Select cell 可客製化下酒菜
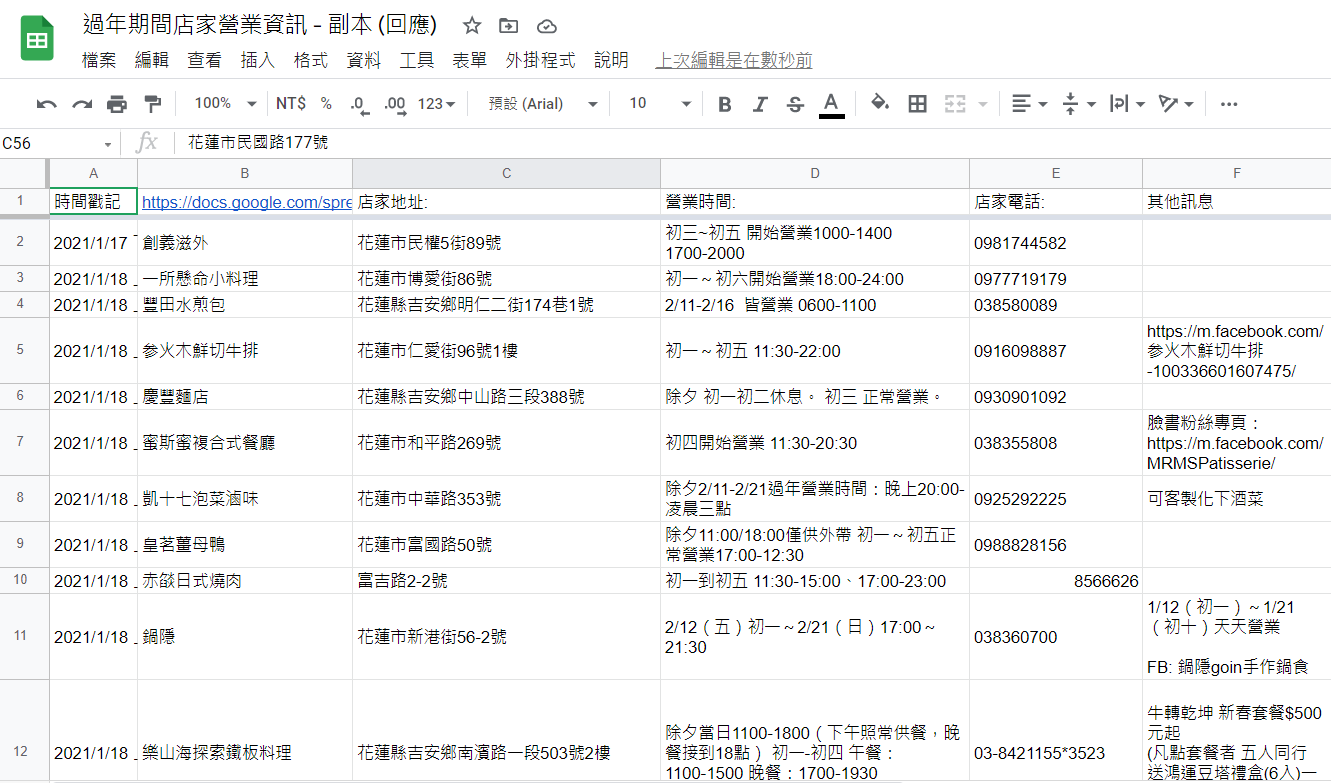Image resolution: width=1331 pixels, height=783 pixels. pos(1237,499)
